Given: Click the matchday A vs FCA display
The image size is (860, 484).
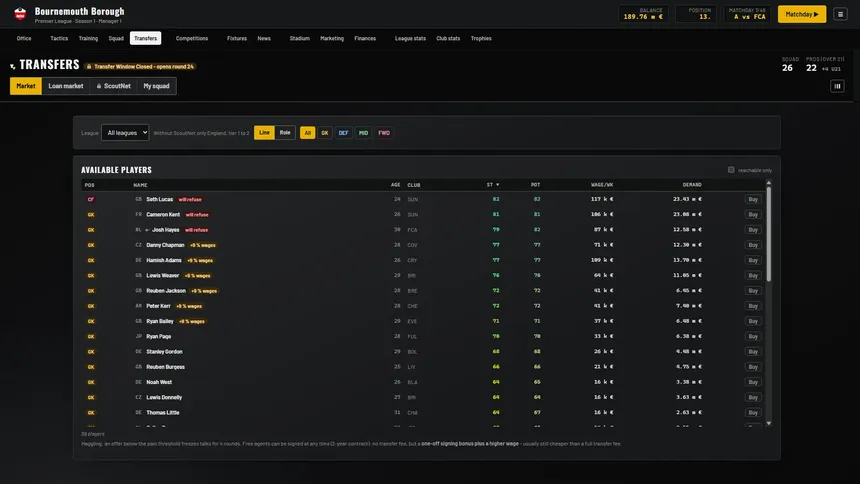Looking at the screenshot, I should click(x=747, y=14).
